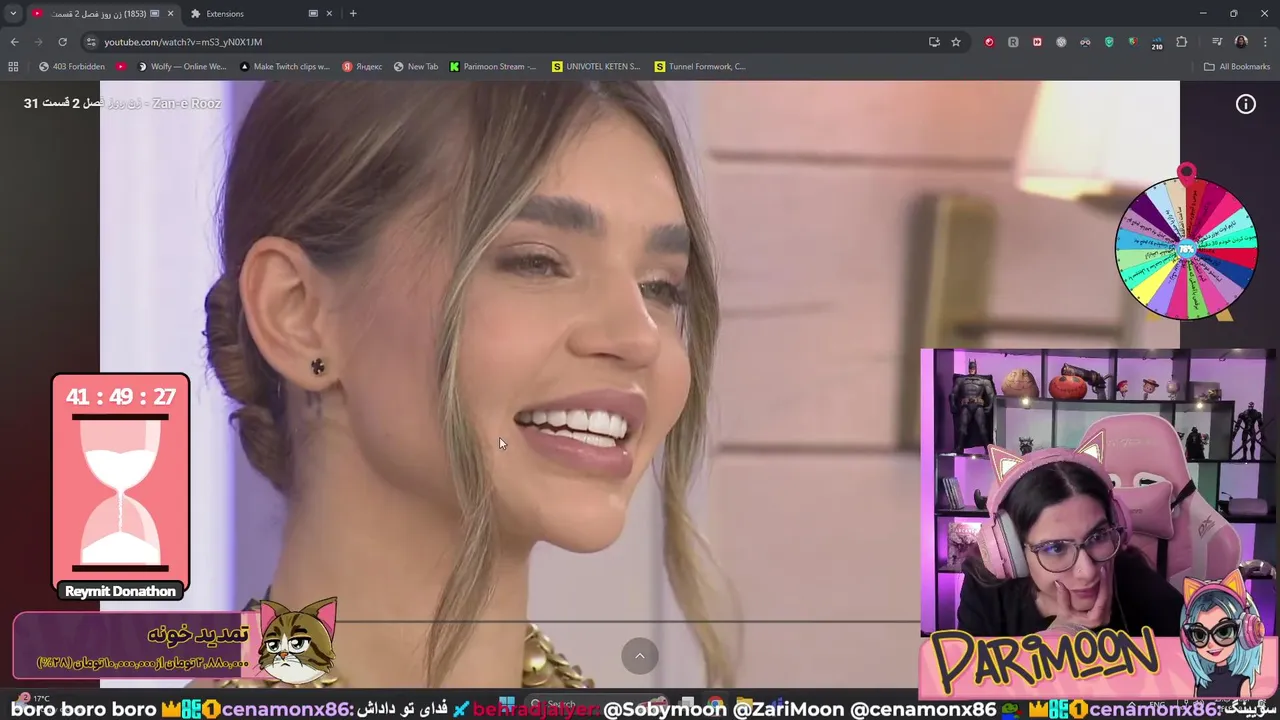Open the Extensions puzzle menu
Screen dimensions: 1280x720
[1181, 42]
